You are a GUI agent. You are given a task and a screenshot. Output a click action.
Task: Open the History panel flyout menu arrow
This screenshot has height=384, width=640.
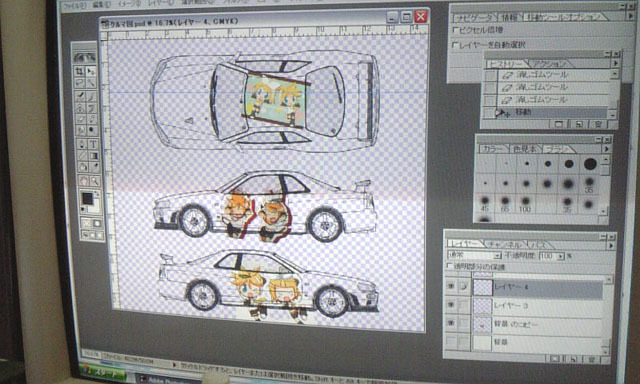tap(615, 64)
